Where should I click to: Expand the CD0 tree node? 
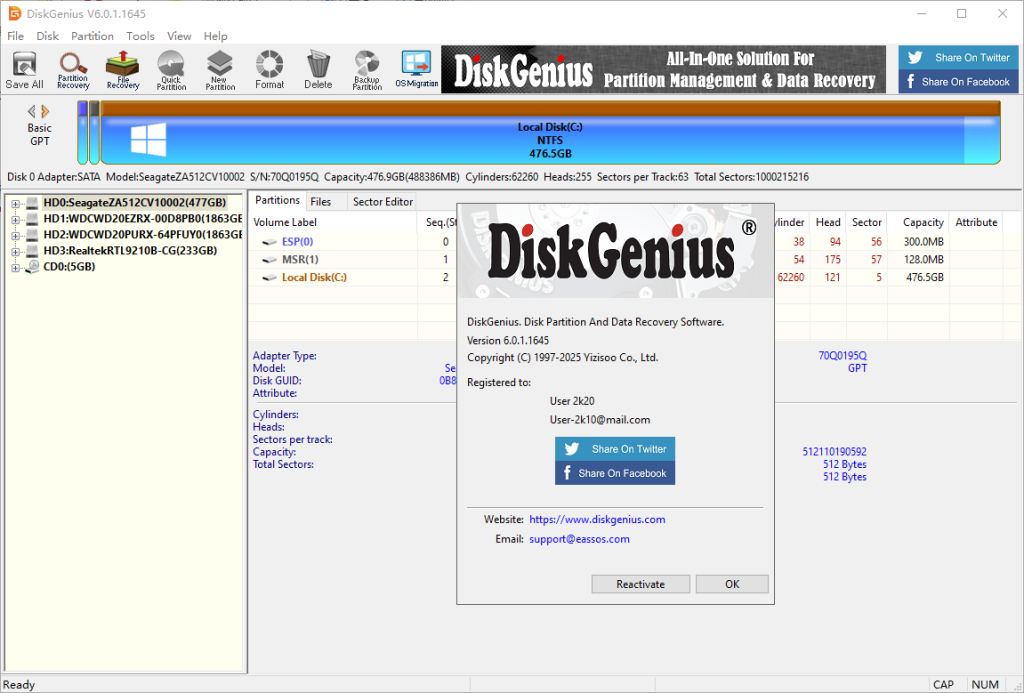(x=15, y=267)
